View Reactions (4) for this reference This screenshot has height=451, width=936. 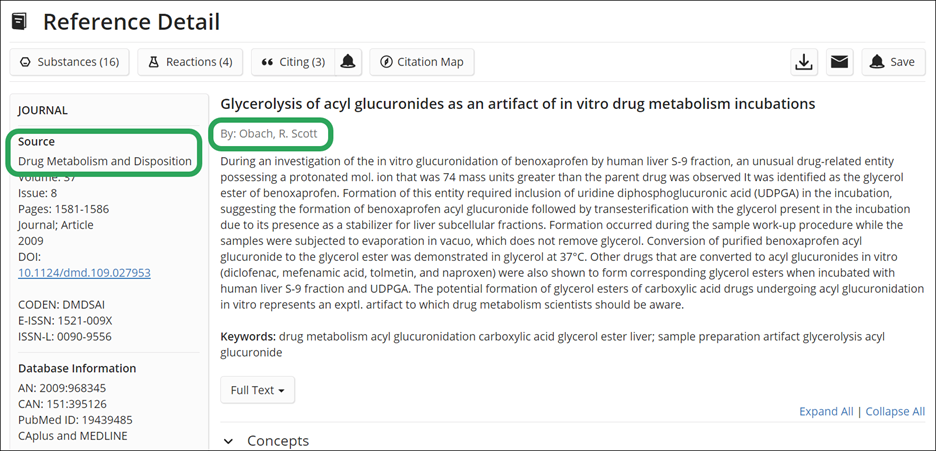(x=190, y=62)
